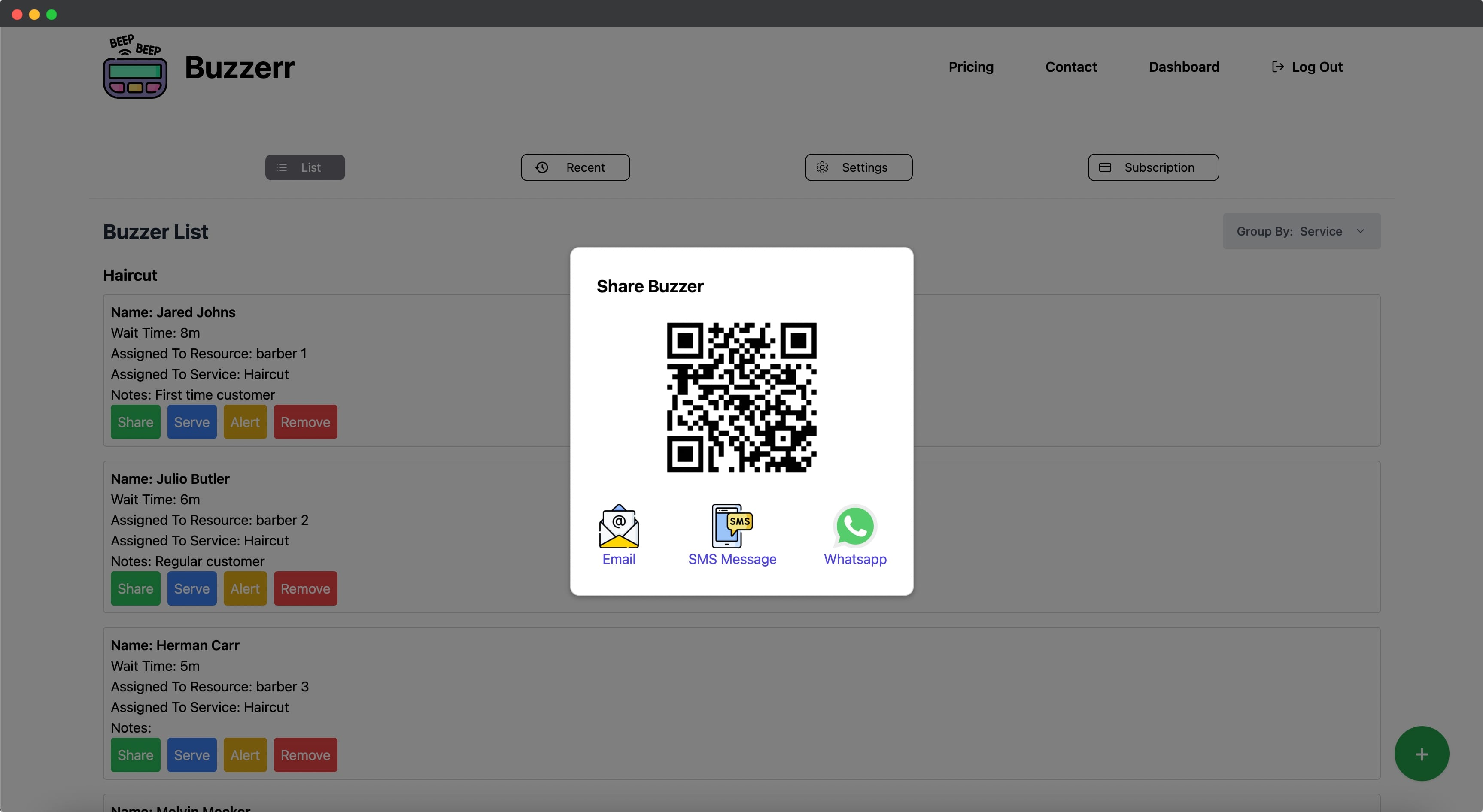This screenshot has width=1483, height=812.
Task: Expand the Group By chevron arrow
Action: pos(1360,231)
